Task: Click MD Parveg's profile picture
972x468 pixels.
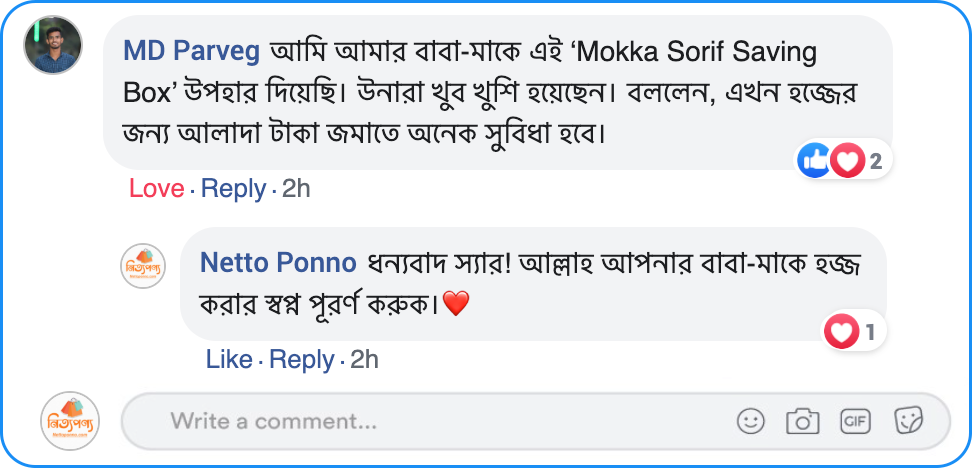Action: (52, 45)
